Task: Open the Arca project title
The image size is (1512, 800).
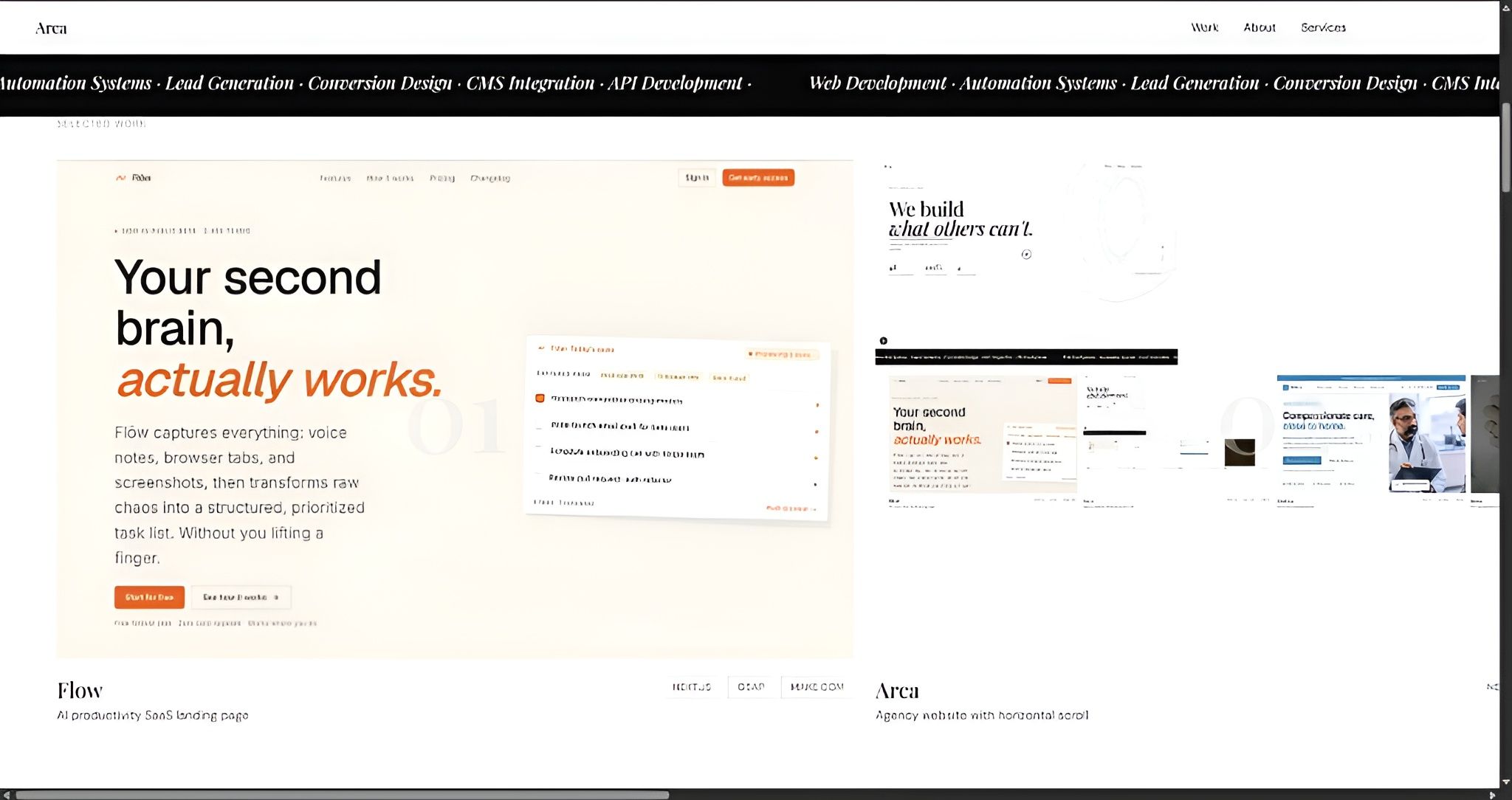Action: click(x=897, y=691)
